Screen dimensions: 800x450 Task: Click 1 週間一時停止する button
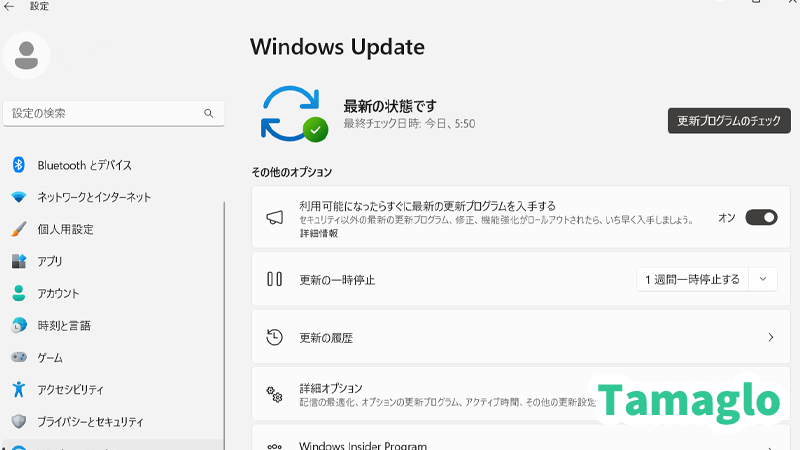pos(692,280)
